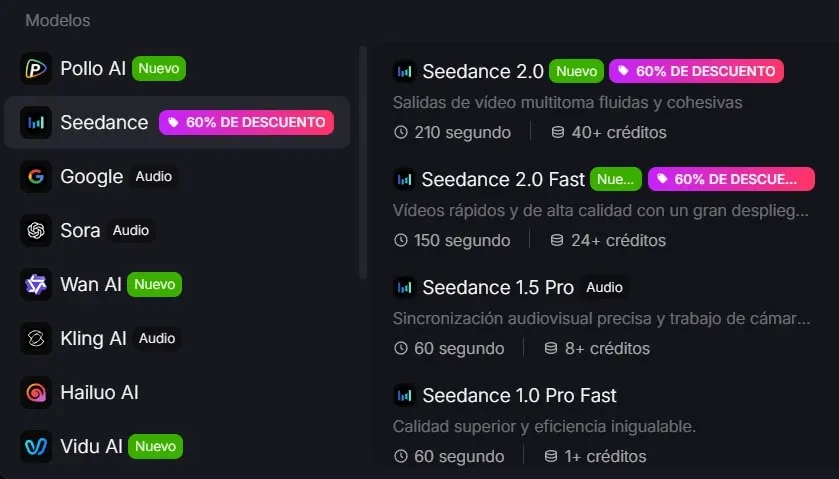This screenshot has width=839, height=479.
Task: Click clock icon in Seedance 1.5 Pro row
Action: 401,348
